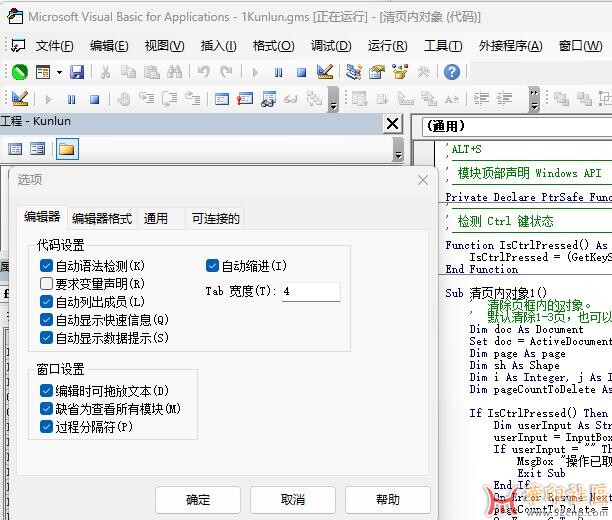
Task: Click the 取消 button
Action: 293,499
